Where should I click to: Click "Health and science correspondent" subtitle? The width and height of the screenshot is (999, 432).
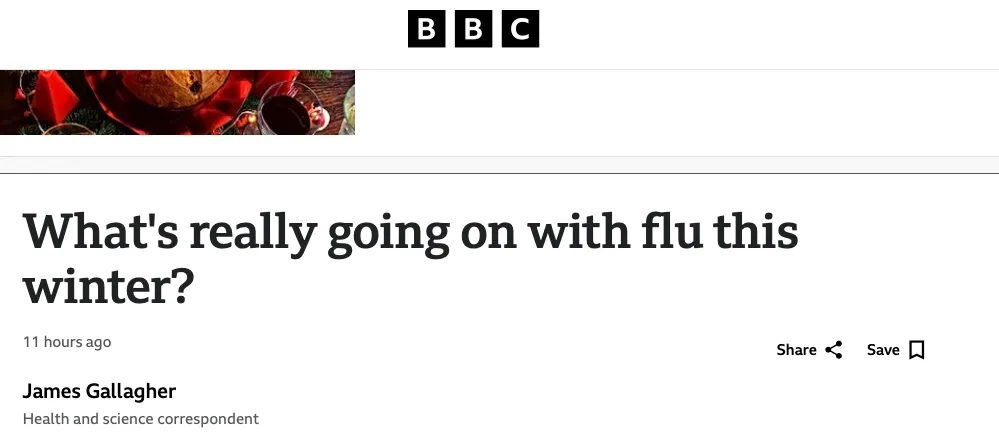click(x=141, y=419)
